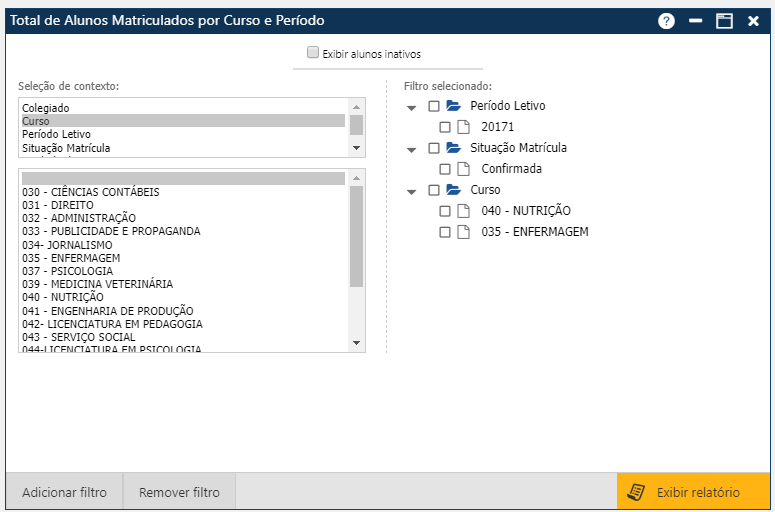Image resolution: width=775 pixels, height=512 pixels.
Task: Click the Curso folder icon in filter tree
Action: coord(453,190)
